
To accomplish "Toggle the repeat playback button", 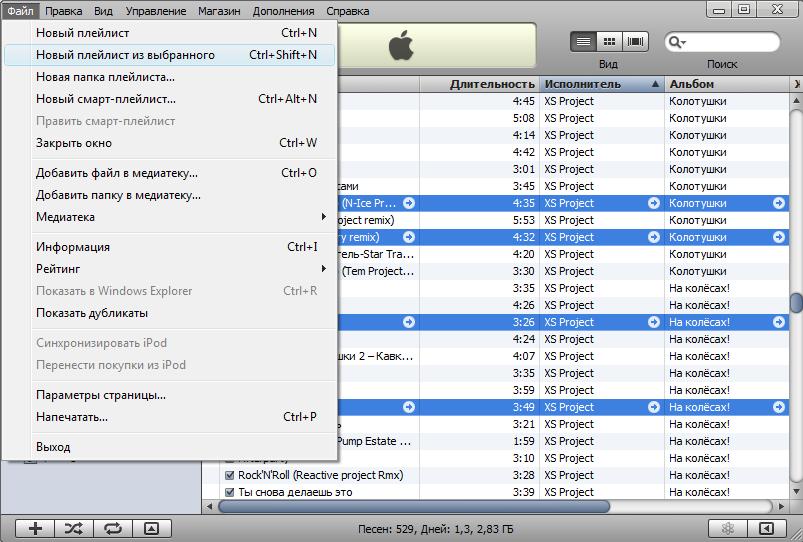I will click(112, 528).
